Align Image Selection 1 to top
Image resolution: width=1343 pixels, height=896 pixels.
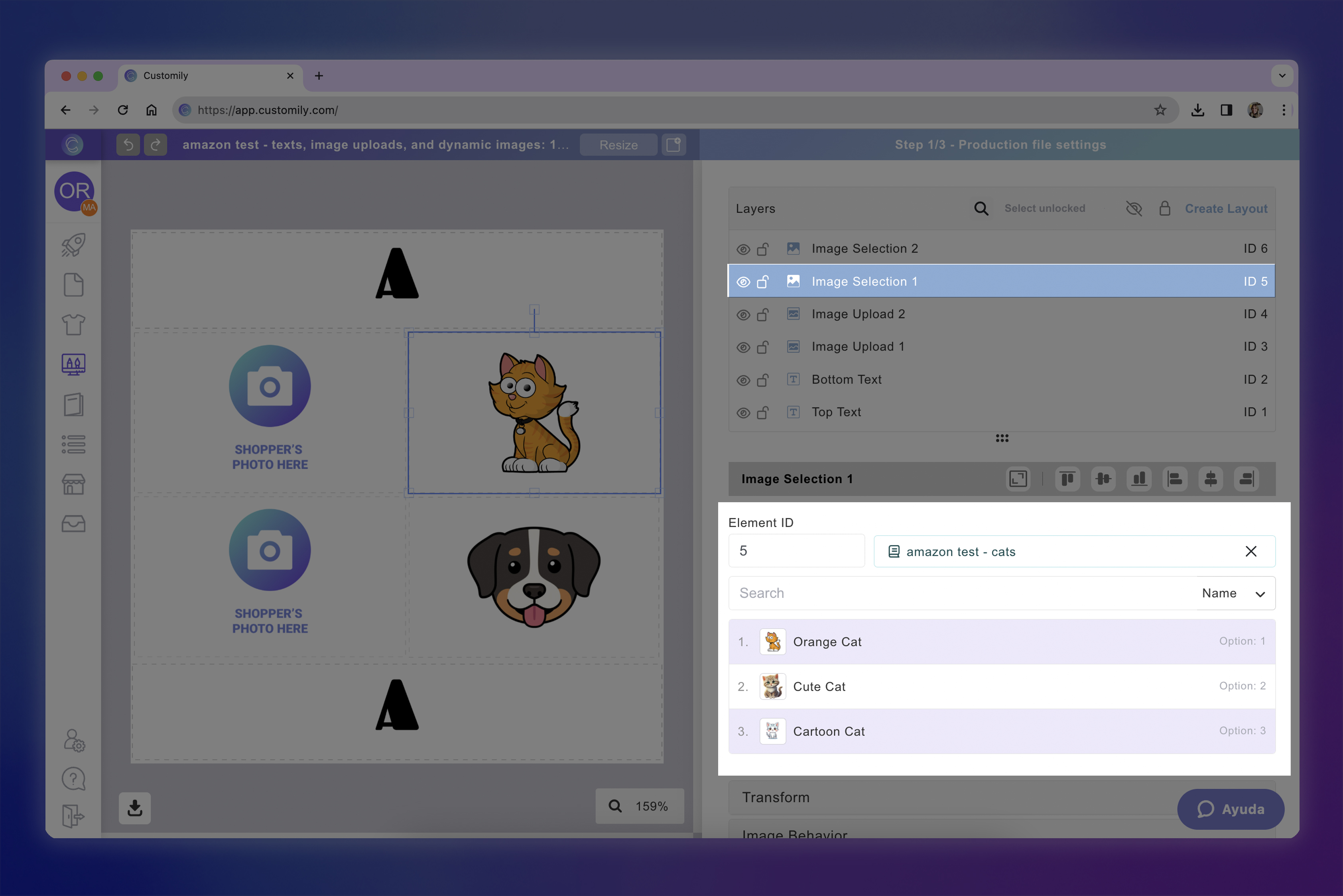pyautogui.click(x=1067, y=479)
